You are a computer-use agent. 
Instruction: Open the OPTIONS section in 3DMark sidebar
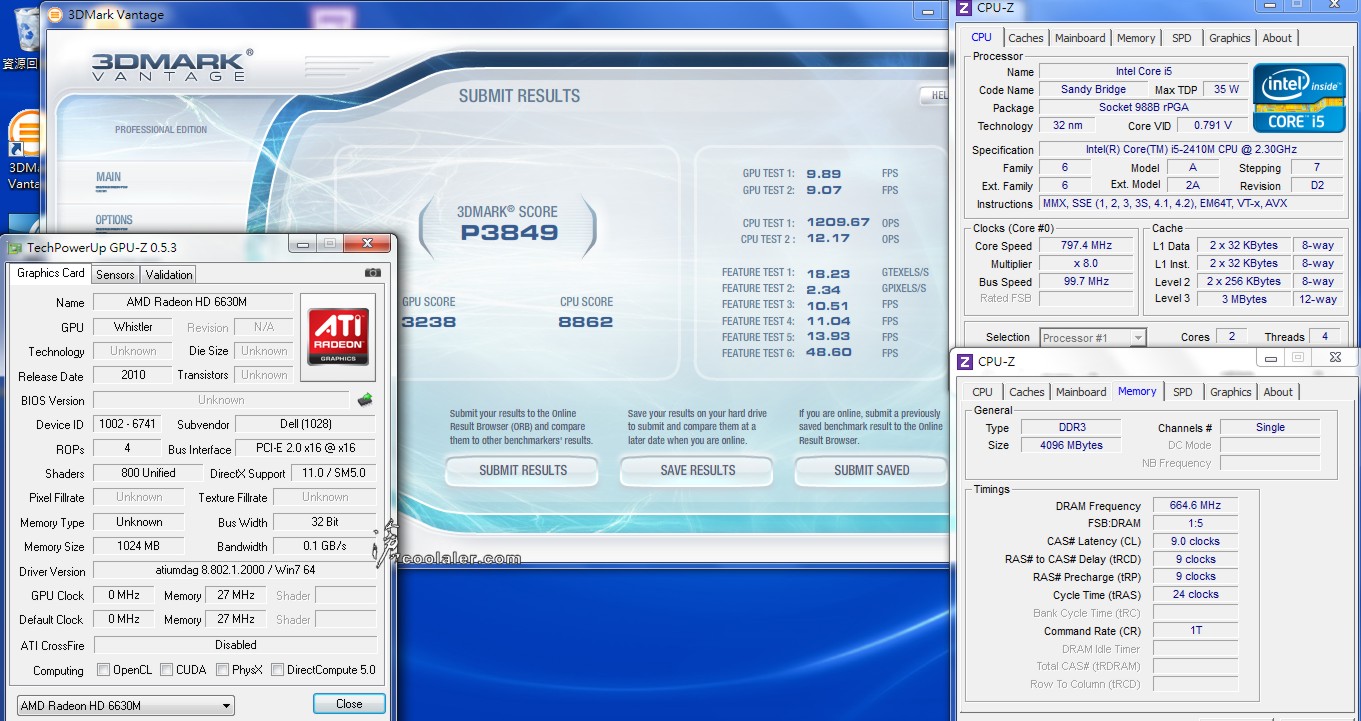point(114,220)
